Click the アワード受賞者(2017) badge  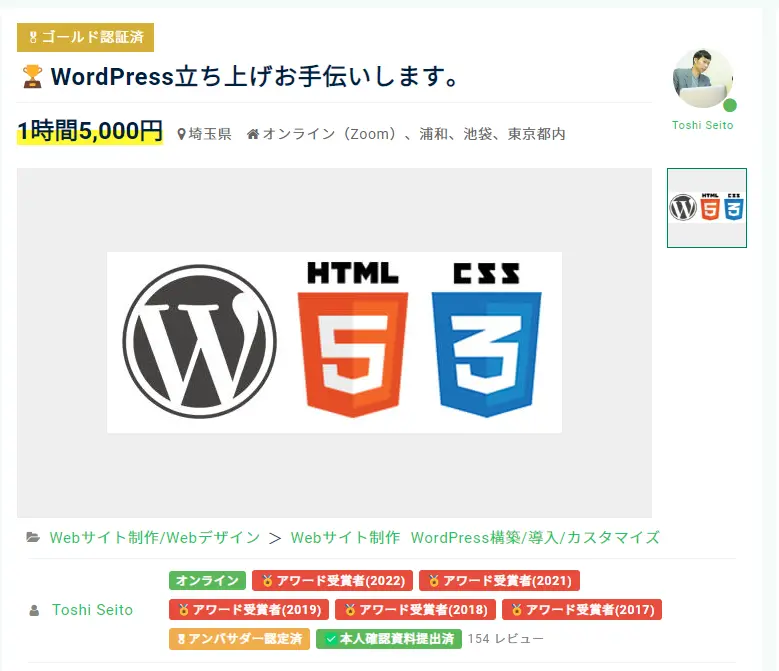tap(582, 609)
